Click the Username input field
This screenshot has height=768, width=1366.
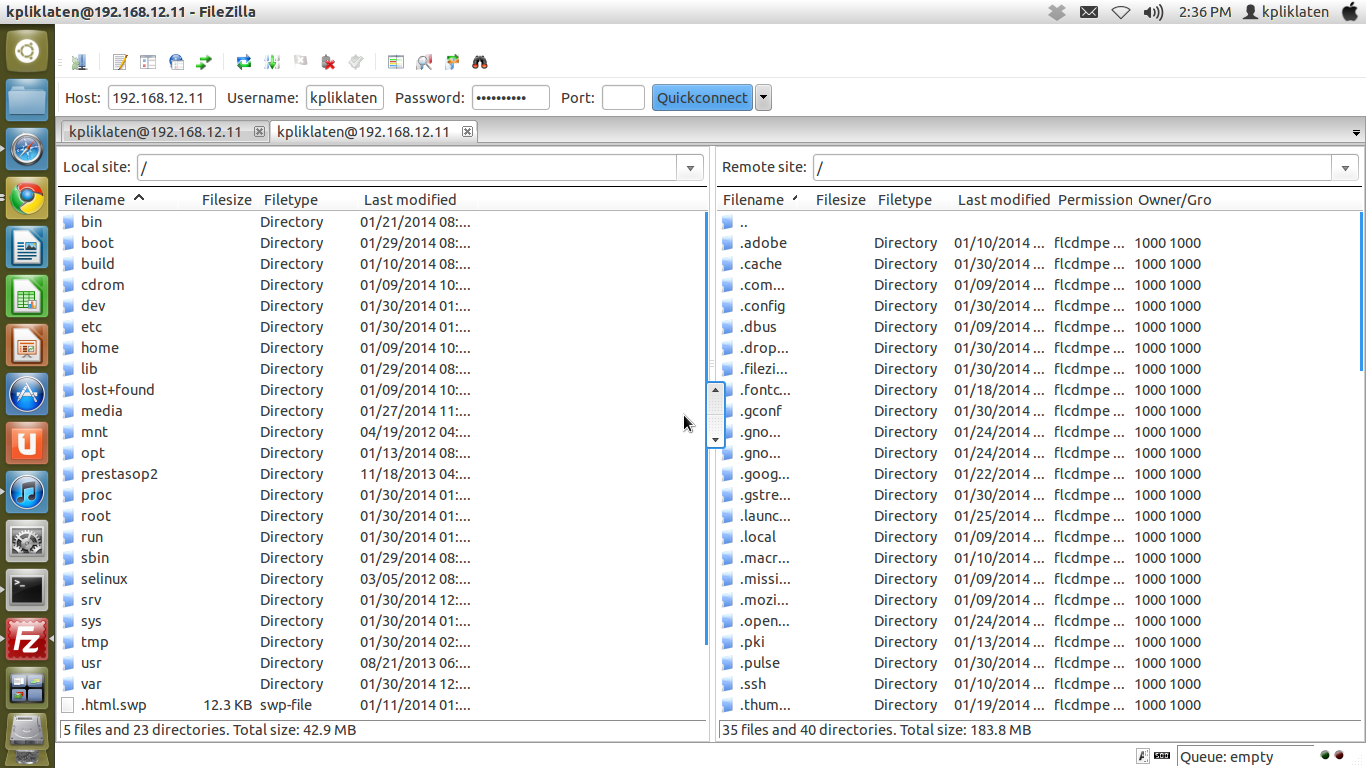[345, 98]
